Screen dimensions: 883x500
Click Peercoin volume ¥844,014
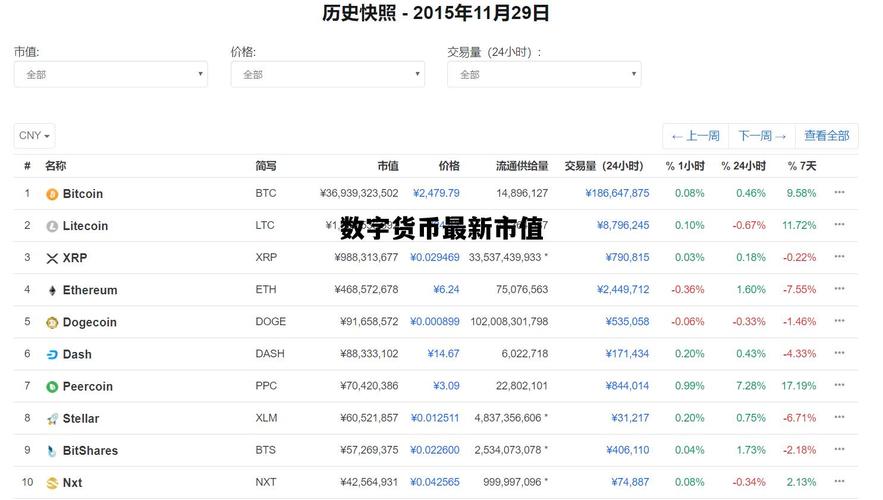click(627, 386)
